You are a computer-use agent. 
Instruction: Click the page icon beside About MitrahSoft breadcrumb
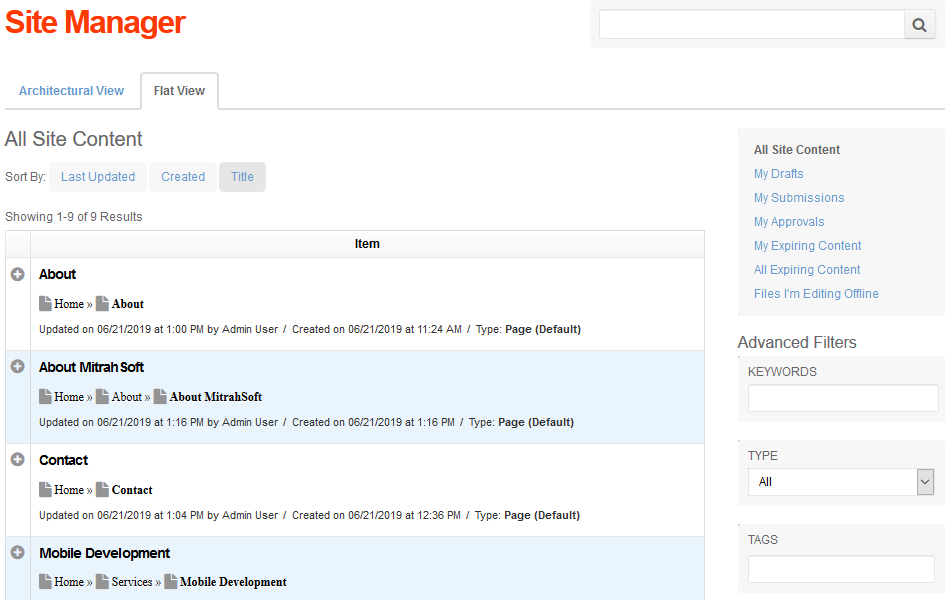(160, 396)
